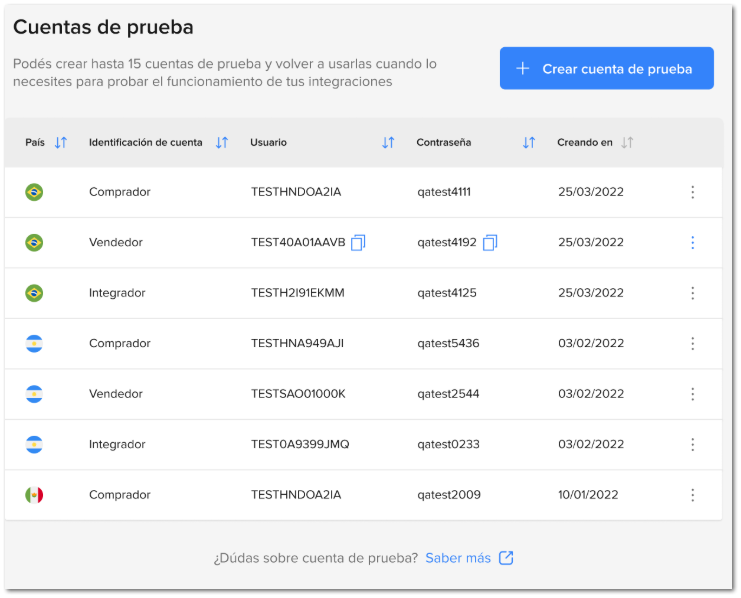
Task: Click the qatest5436 password cell
Action: (x=448, y=343)
